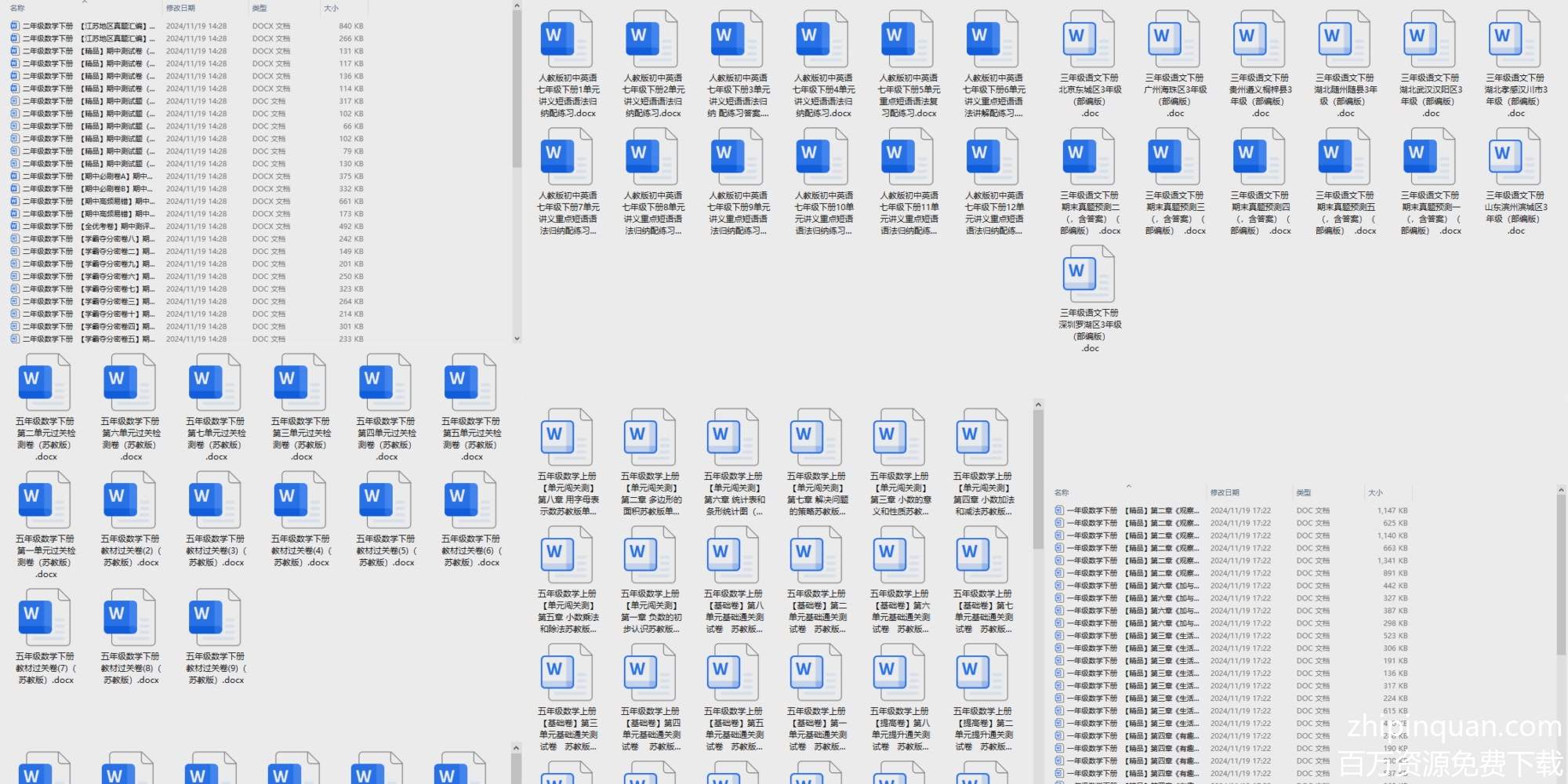The width and height of the screenshot is (1568, 784).
Task: Click the 三年级语文下册 深圳罗湖区3年级 file icon
Action: pyautogui.click(x=1089, y=274)
